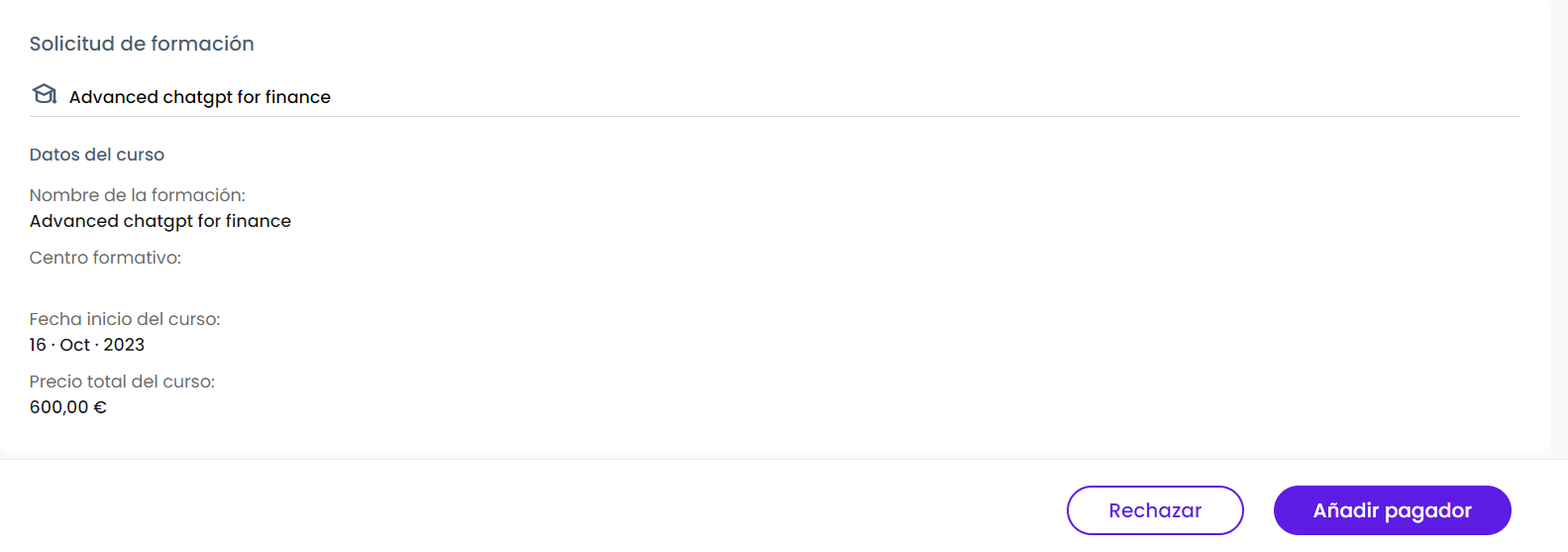Click the Añadir pagador button
This screenshot has height=552, width=1568.
tap(1392, 510)
